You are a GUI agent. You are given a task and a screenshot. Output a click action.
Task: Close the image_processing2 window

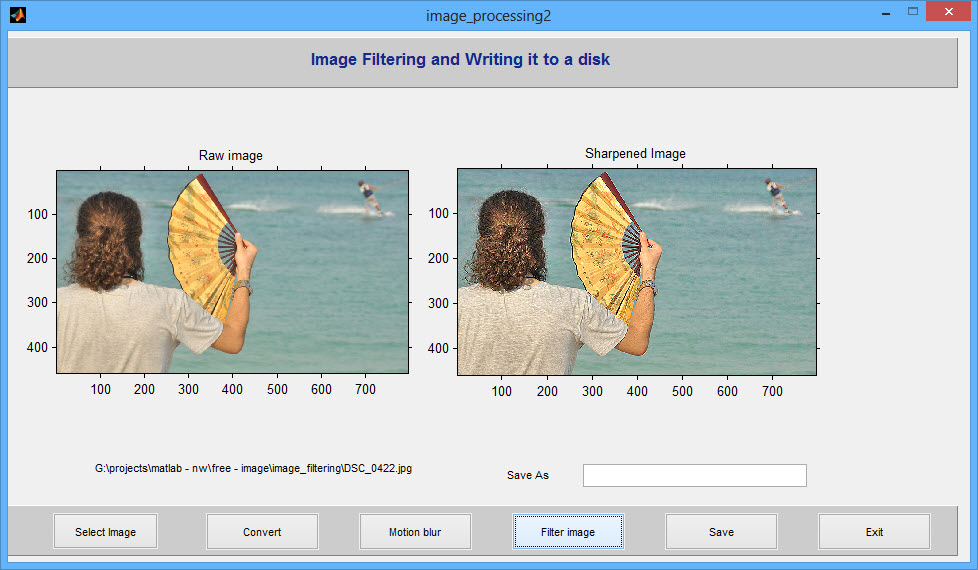pos(948,12)
